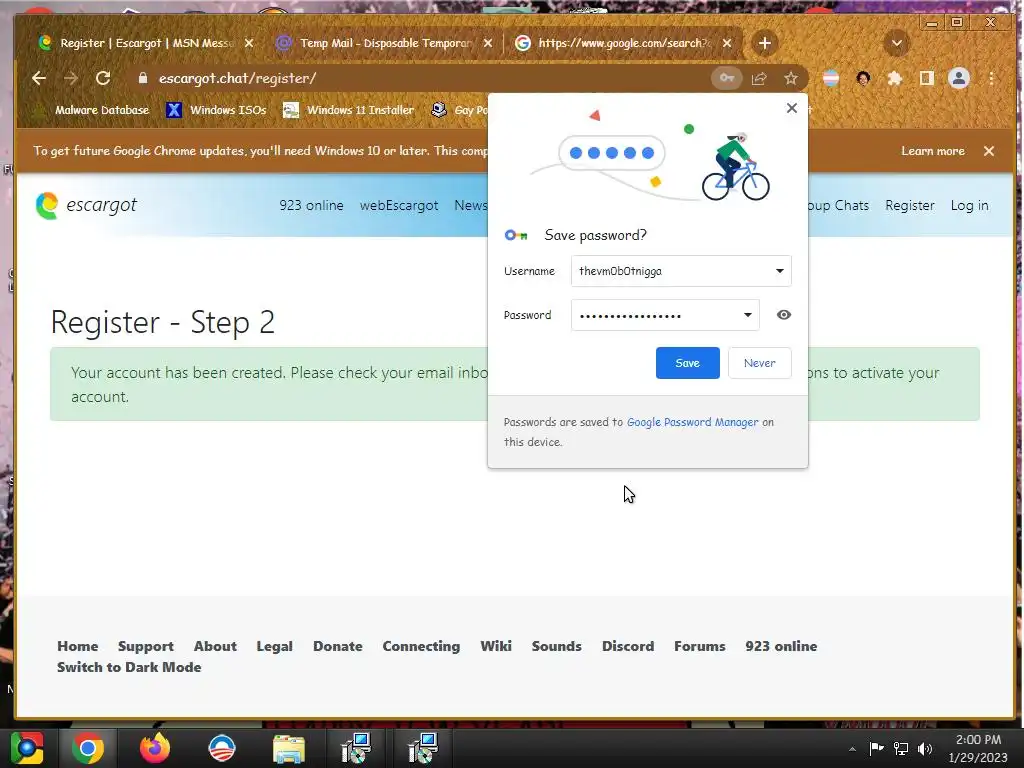
Task: Open the Support footer link
Action: point(146,646)
